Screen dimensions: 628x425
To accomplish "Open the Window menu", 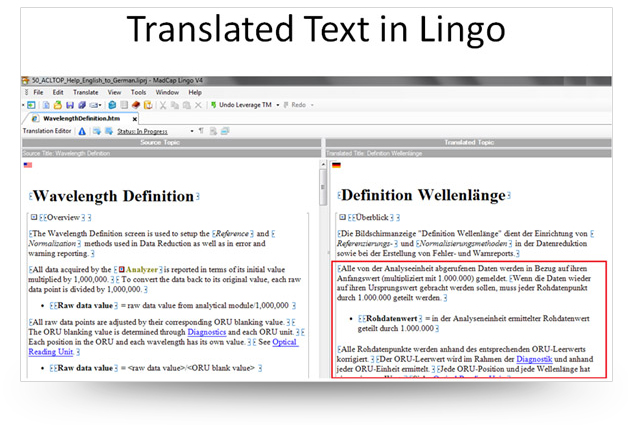I will click(167, 93).
